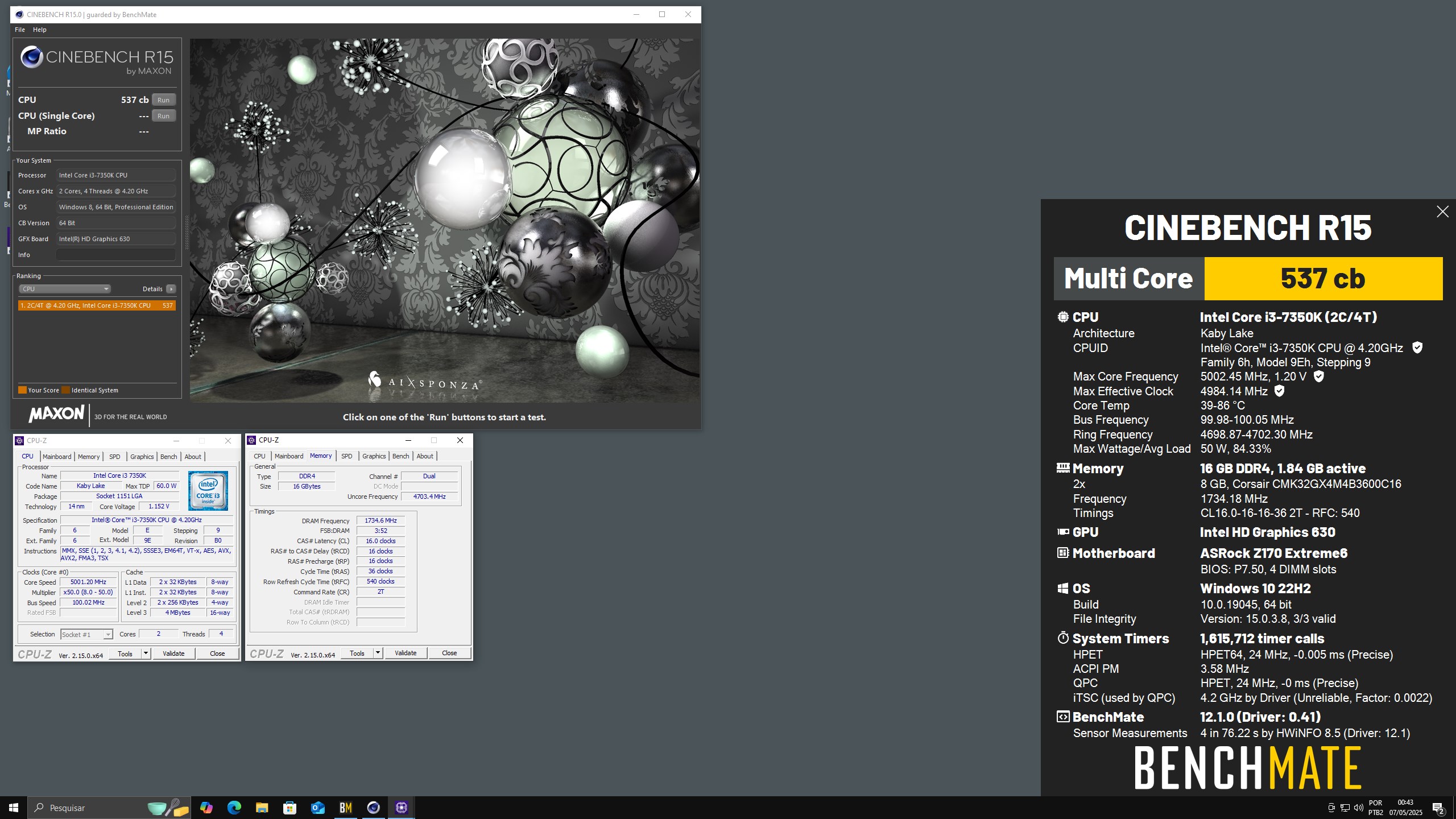Click the search highlights baking image

pos(168,808)
